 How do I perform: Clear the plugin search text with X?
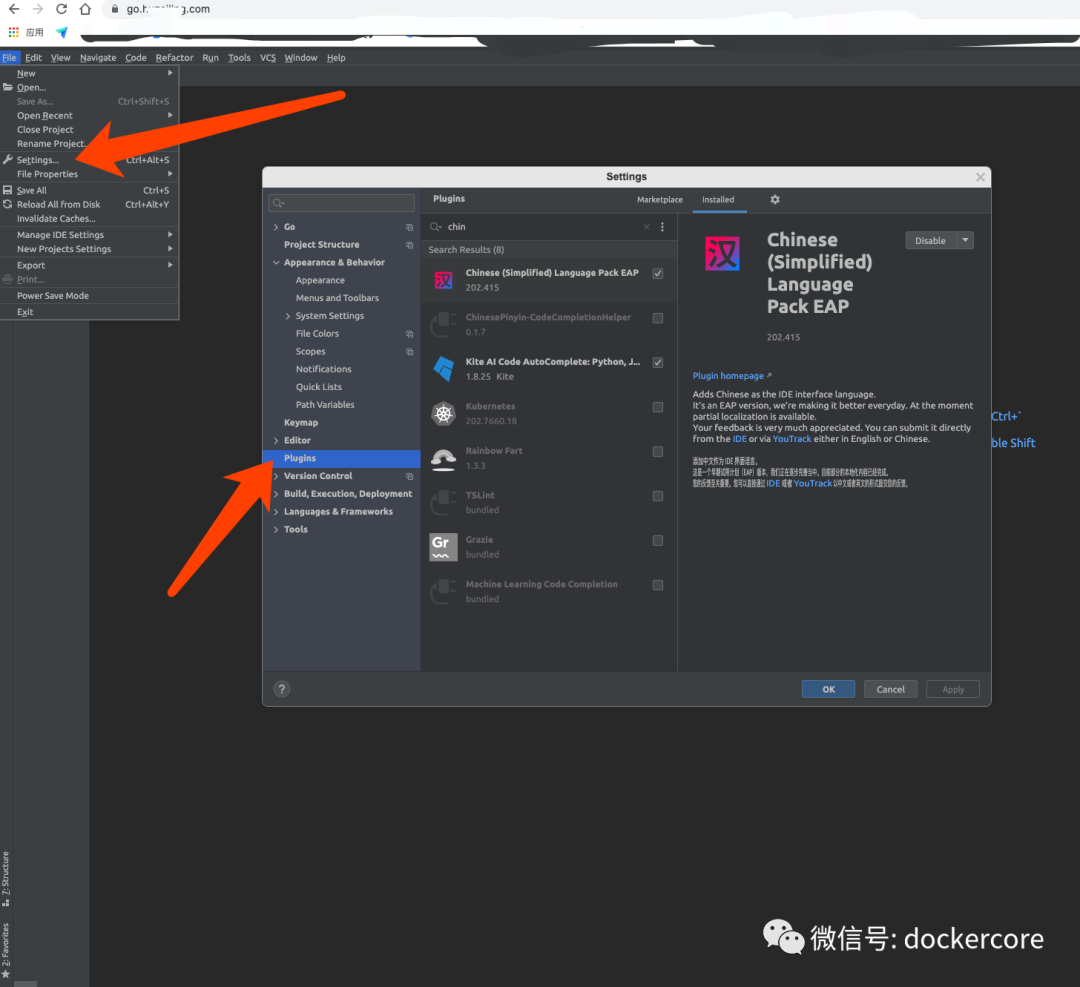tap(646, 227)
